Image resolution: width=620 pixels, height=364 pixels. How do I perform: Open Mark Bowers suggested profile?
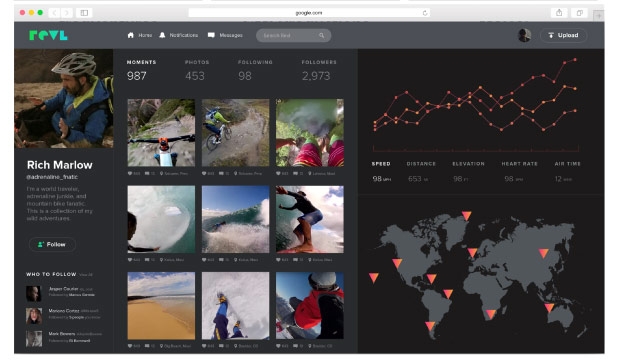click(64, 339)
